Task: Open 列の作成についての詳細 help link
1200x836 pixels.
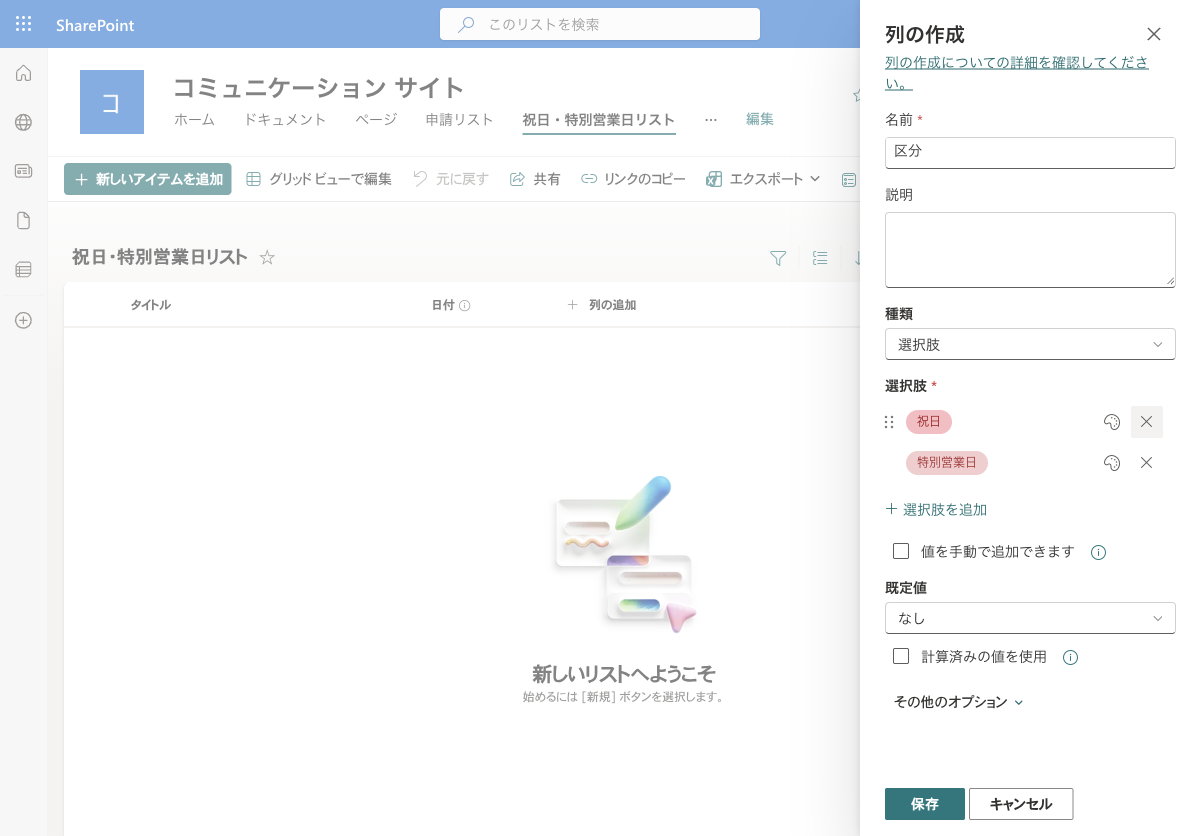Action: coord(1017,72)
